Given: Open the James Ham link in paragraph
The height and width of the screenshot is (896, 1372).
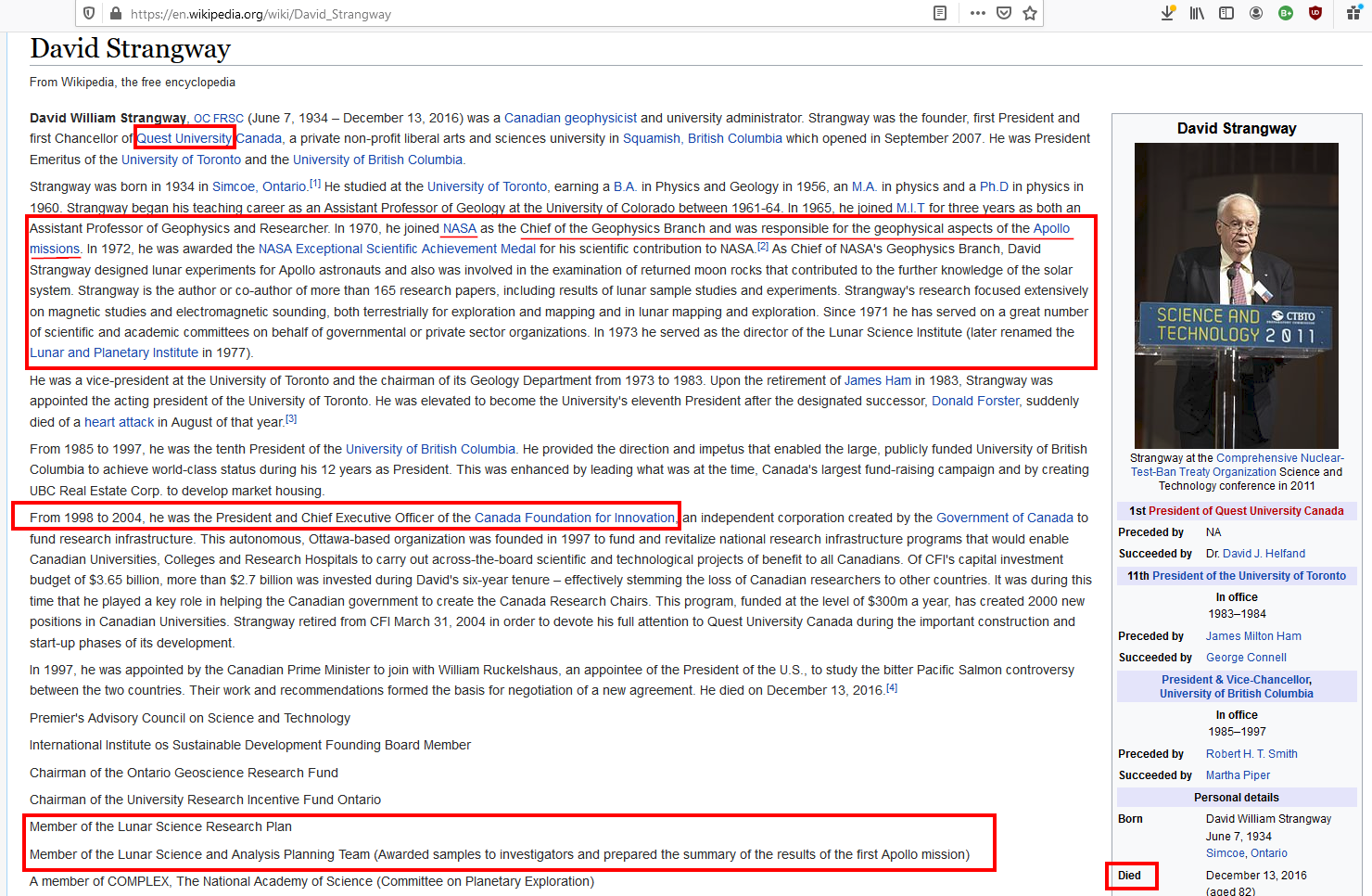Looking at the screenshot, I should pyautogui.click(x=877, y=380).
